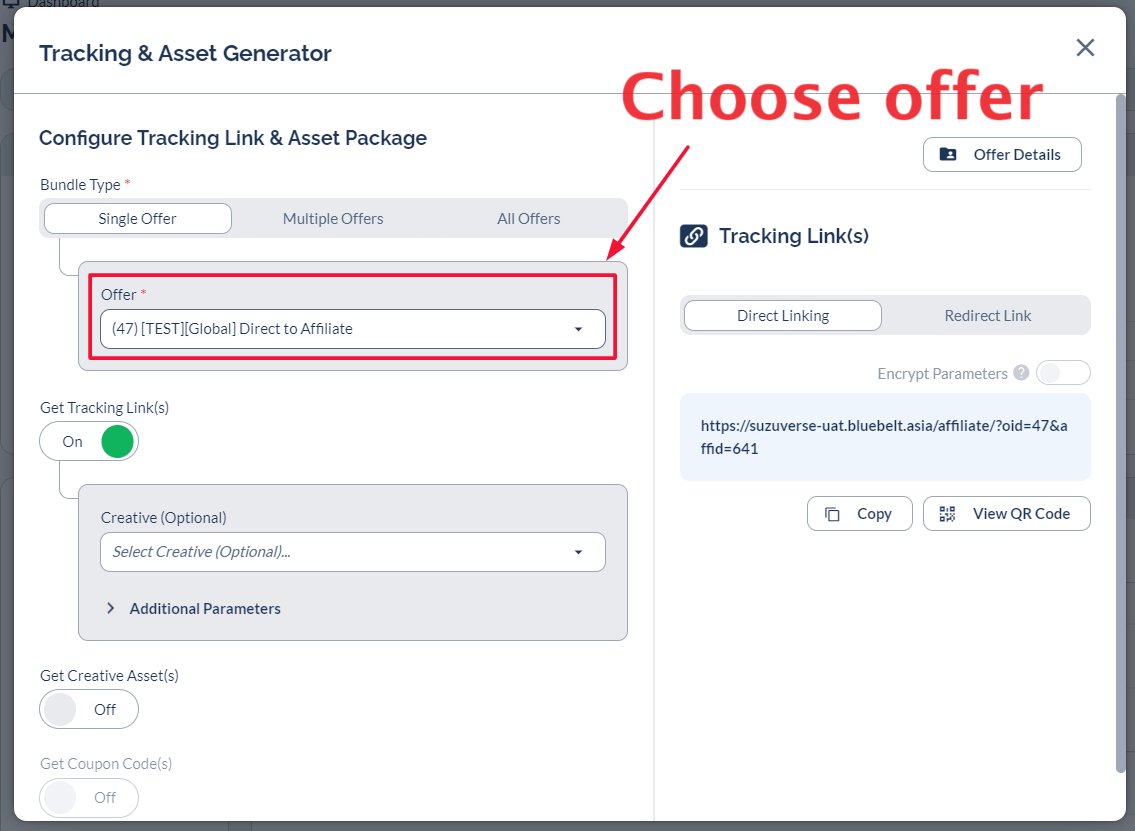This screenshot has height=831, width=1135.
Task: Open the Select Creative (Optional) dropdown
Action: [352, 552]
